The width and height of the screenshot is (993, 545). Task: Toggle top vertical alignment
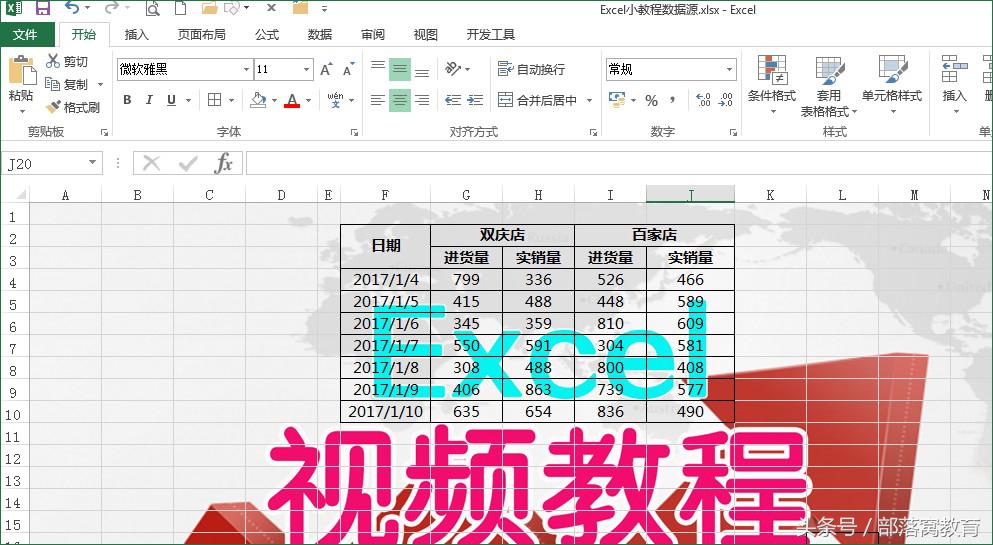[x=377, y=68]
